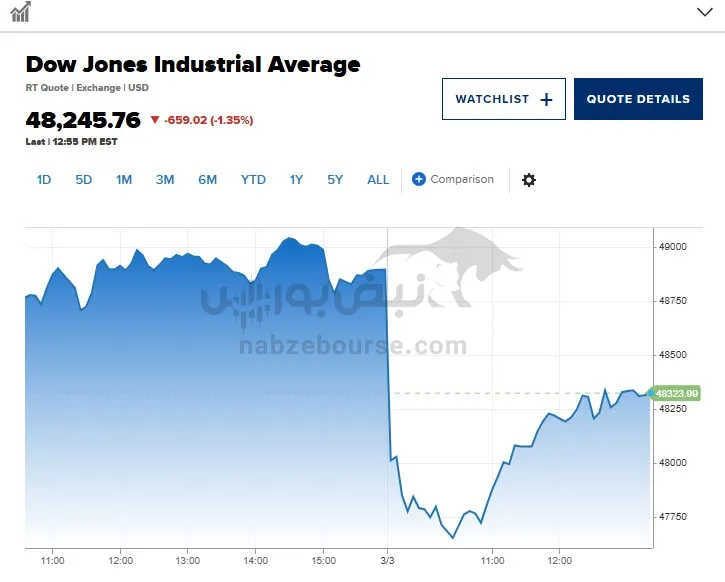Select the 1D time range
Image resolution: width=725 pixels, height=582 pixels.
(x=44, y=180)
